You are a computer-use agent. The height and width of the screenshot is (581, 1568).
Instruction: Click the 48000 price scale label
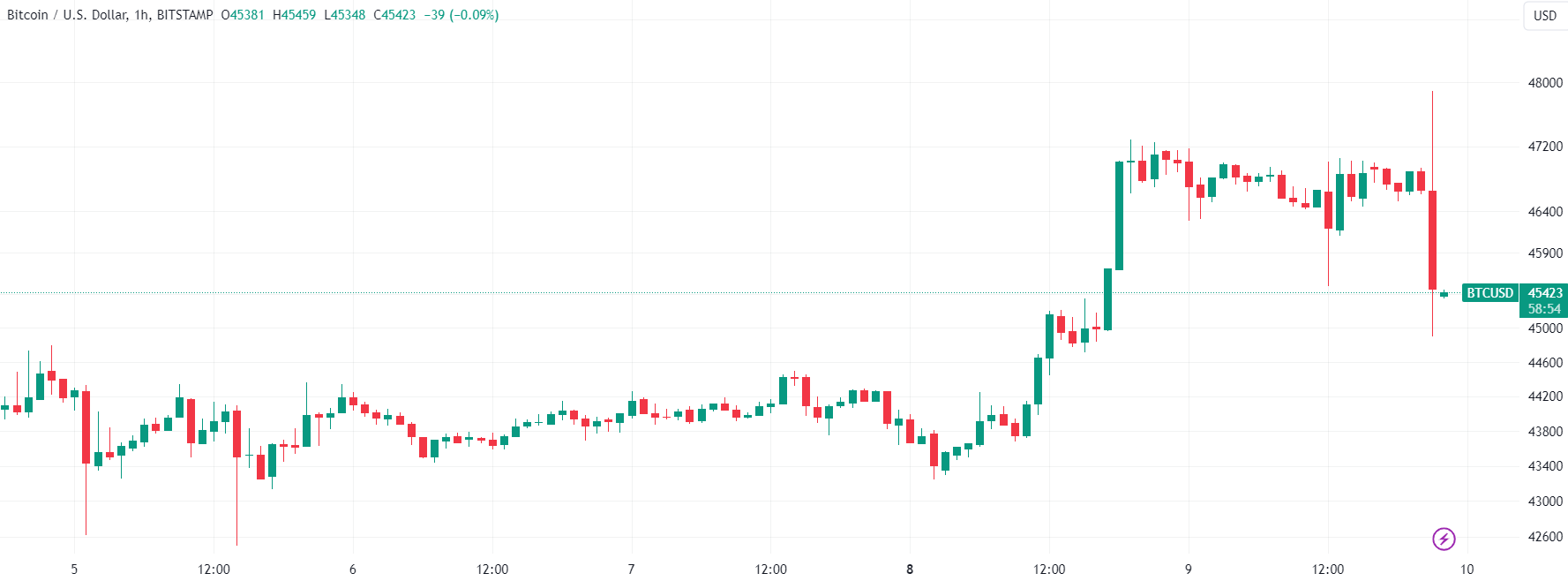coord(1545,83)
